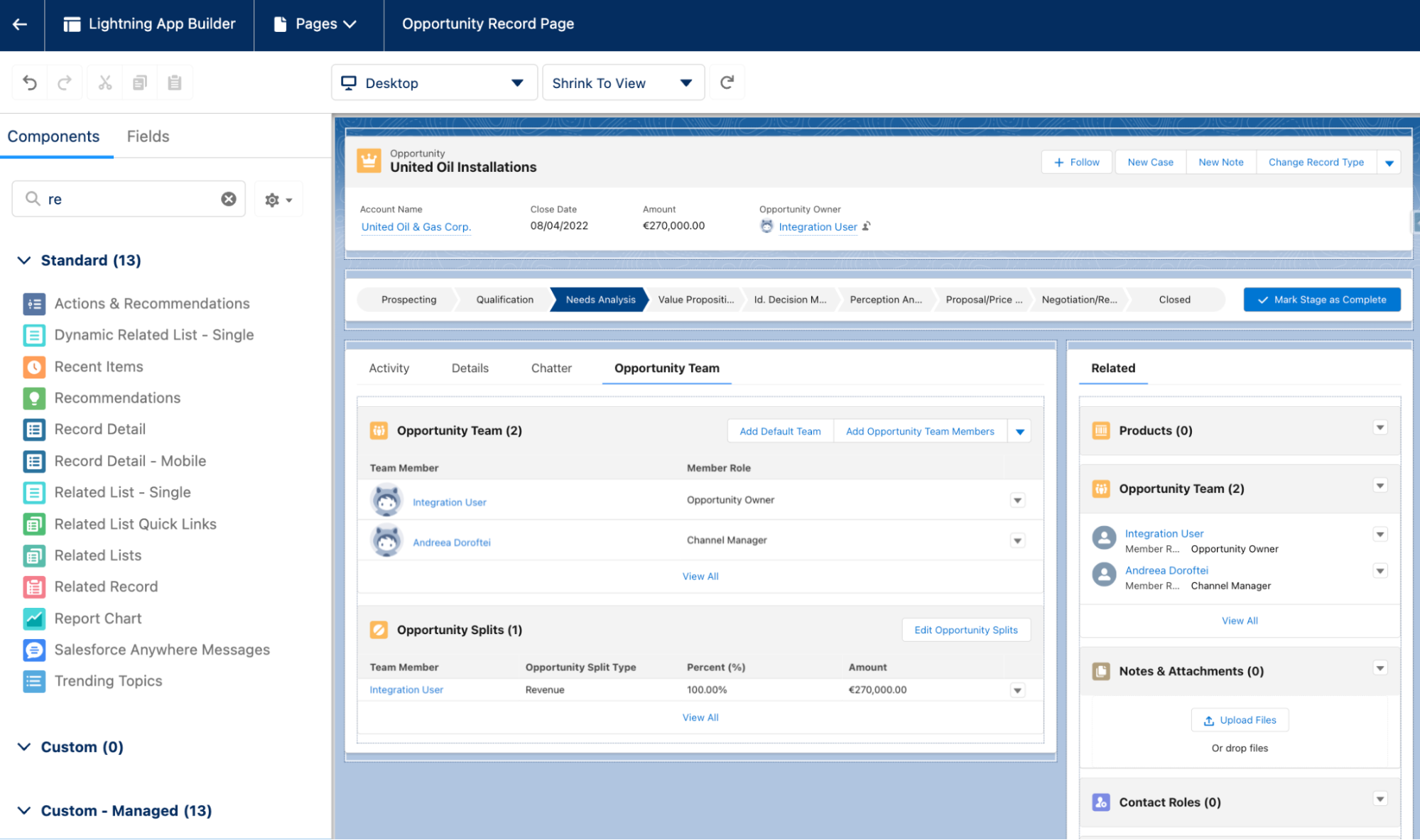Select Dynamic Related List - Single icon

point(34,335)
